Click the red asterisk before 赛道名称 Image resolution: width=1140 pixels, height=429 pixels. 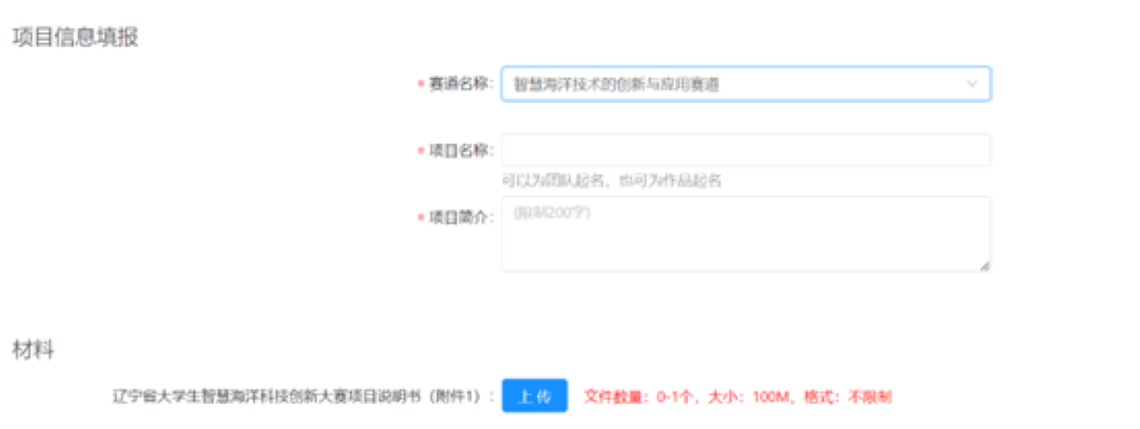click(x=421, y=85)
